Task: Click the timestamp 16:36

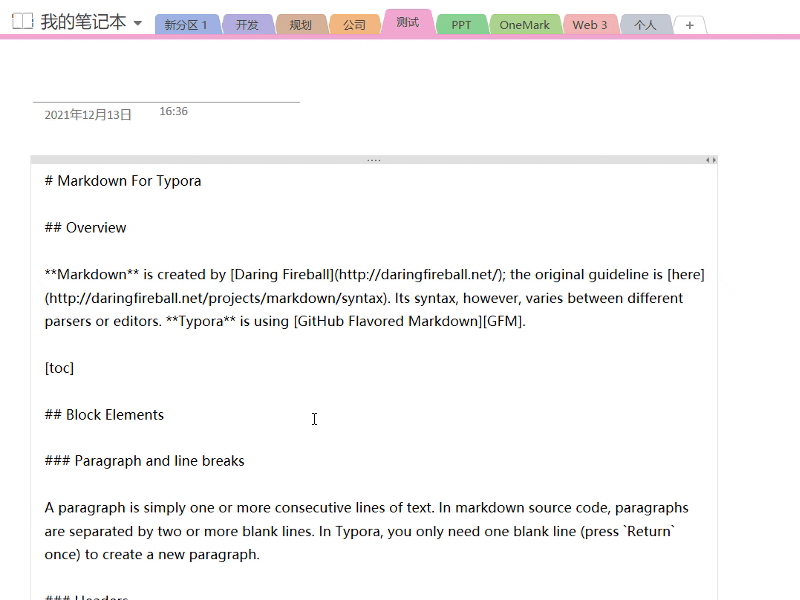Action: coord(174,111)
